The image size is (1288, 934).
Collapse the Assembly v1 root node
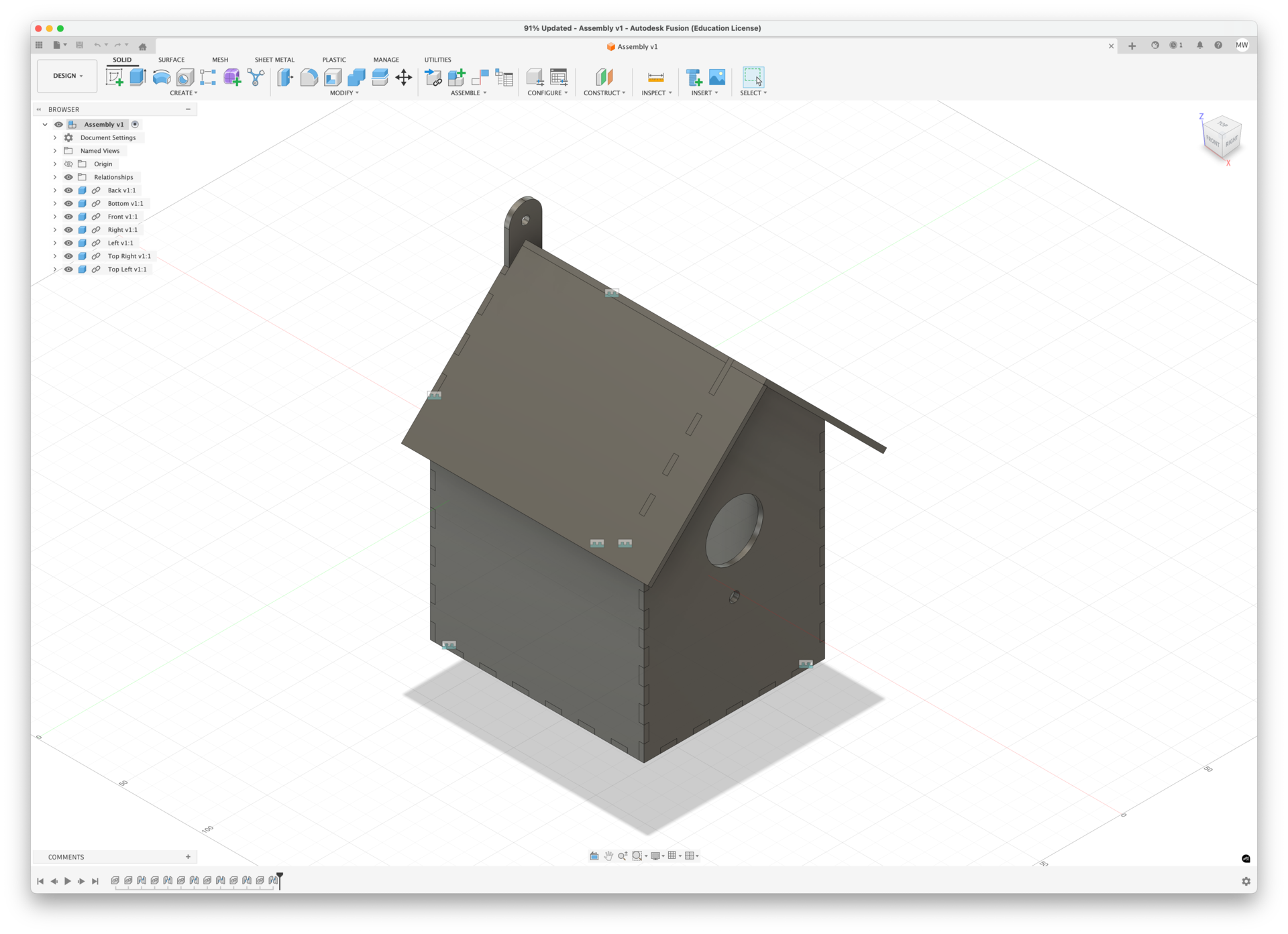pyautogui.click(x=45, y=125)
